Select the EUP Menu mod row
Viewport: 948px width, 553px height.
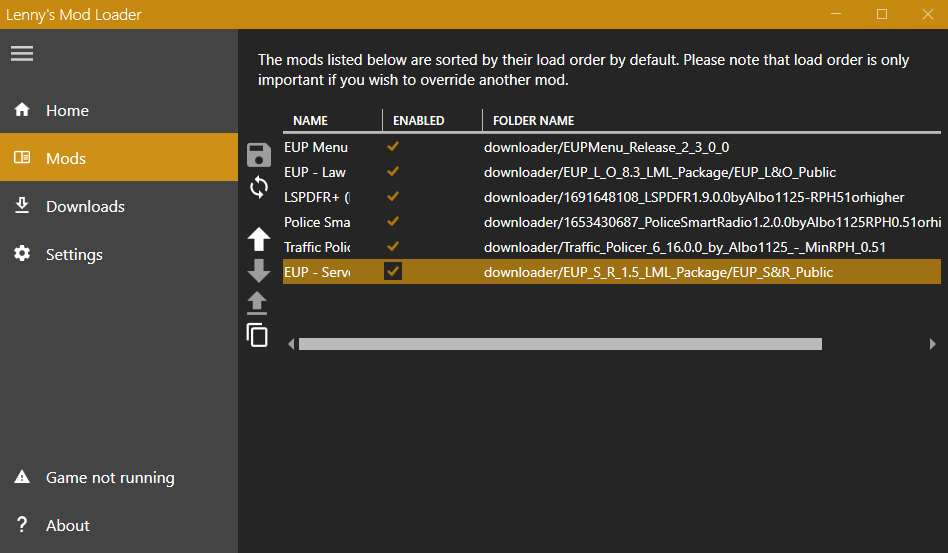pos(611,147)
